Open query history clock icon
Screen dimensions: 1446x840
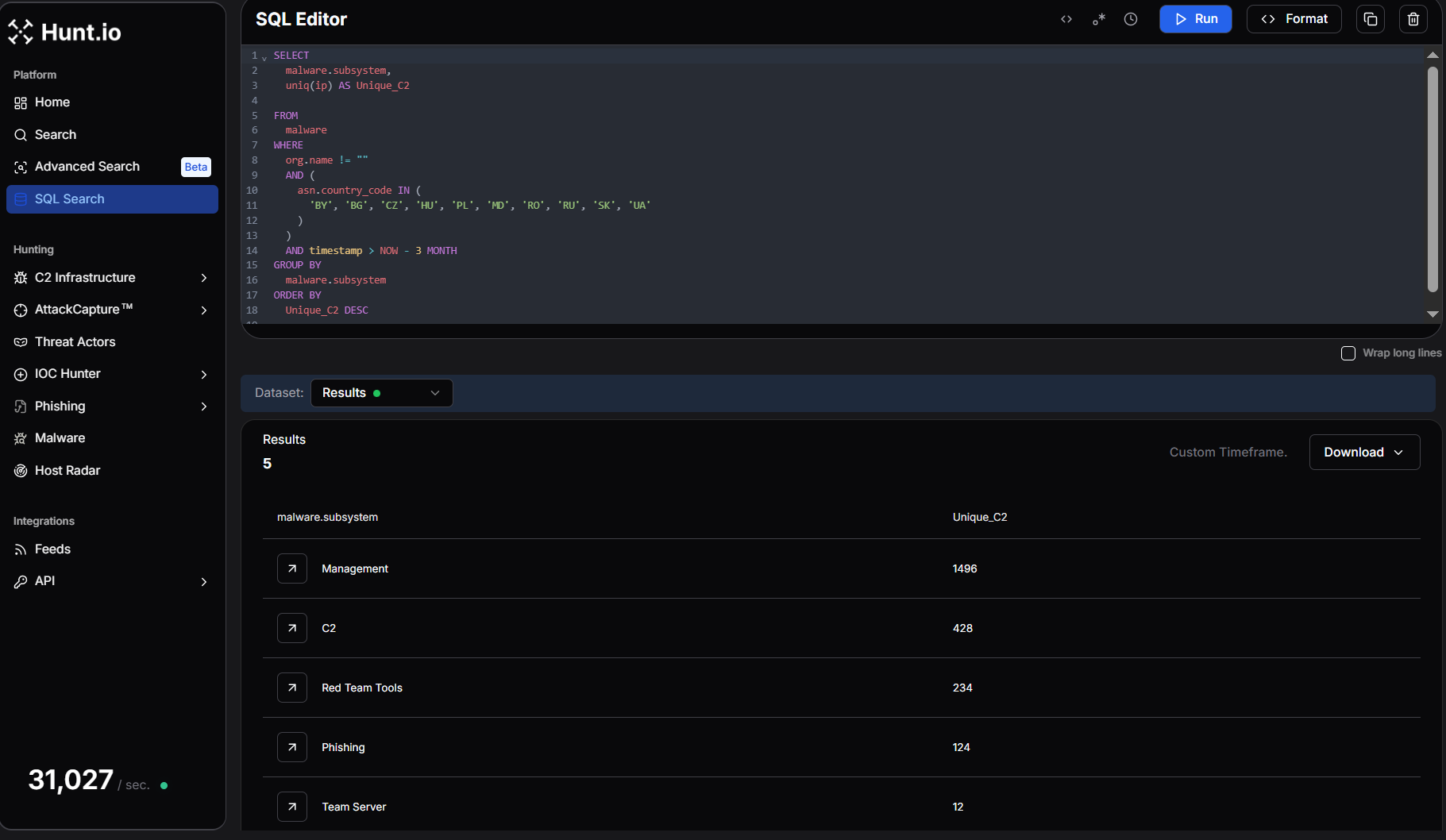pyautogui.click(x=1131, y=19)
